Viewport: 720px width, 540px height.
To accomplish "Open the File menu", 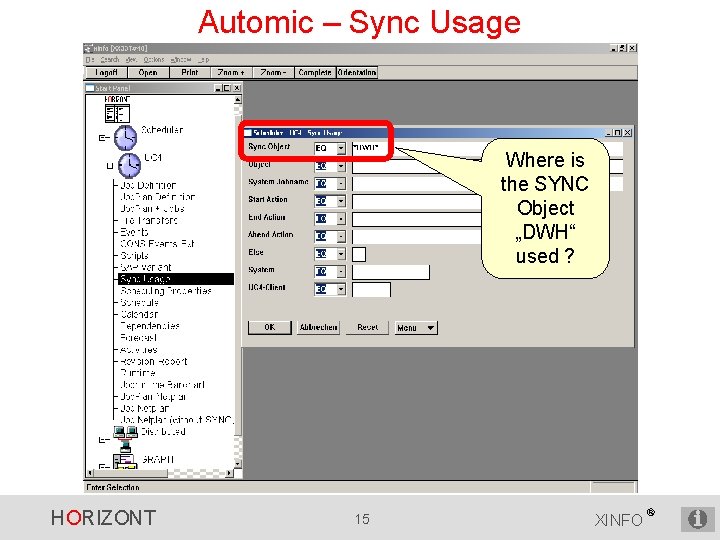I will coord(90,60).
